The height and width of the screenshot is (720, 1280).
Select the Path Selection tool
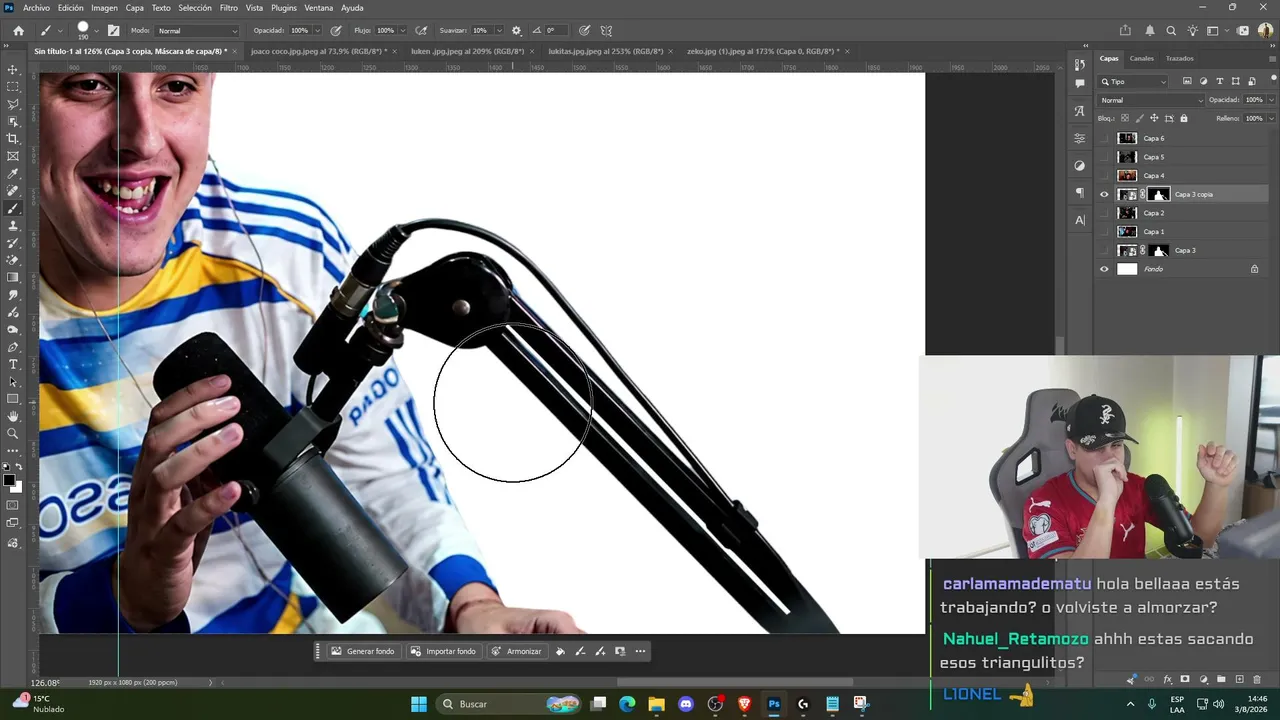tap(13, 382)
